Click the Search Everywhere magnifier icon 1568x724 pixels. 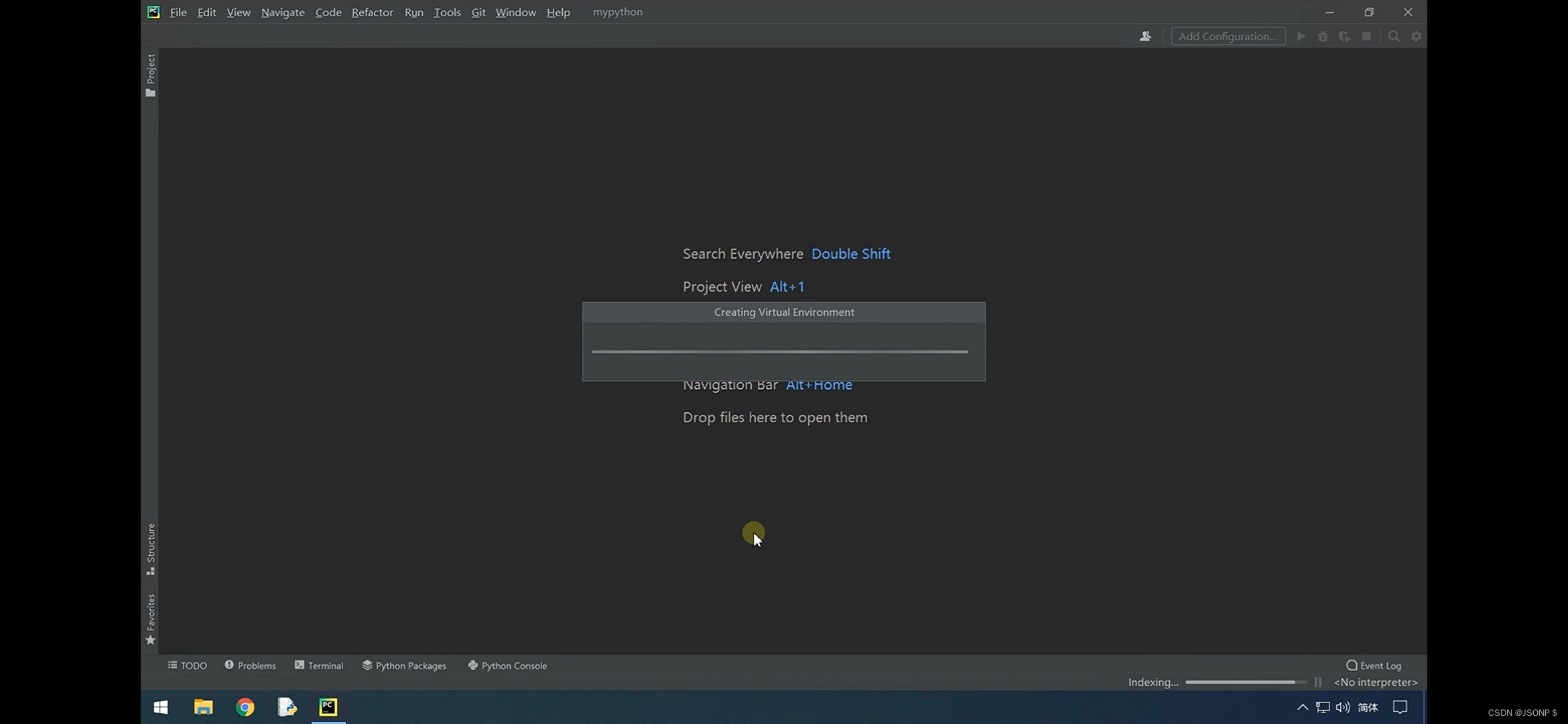click(x=1394, y=36)
